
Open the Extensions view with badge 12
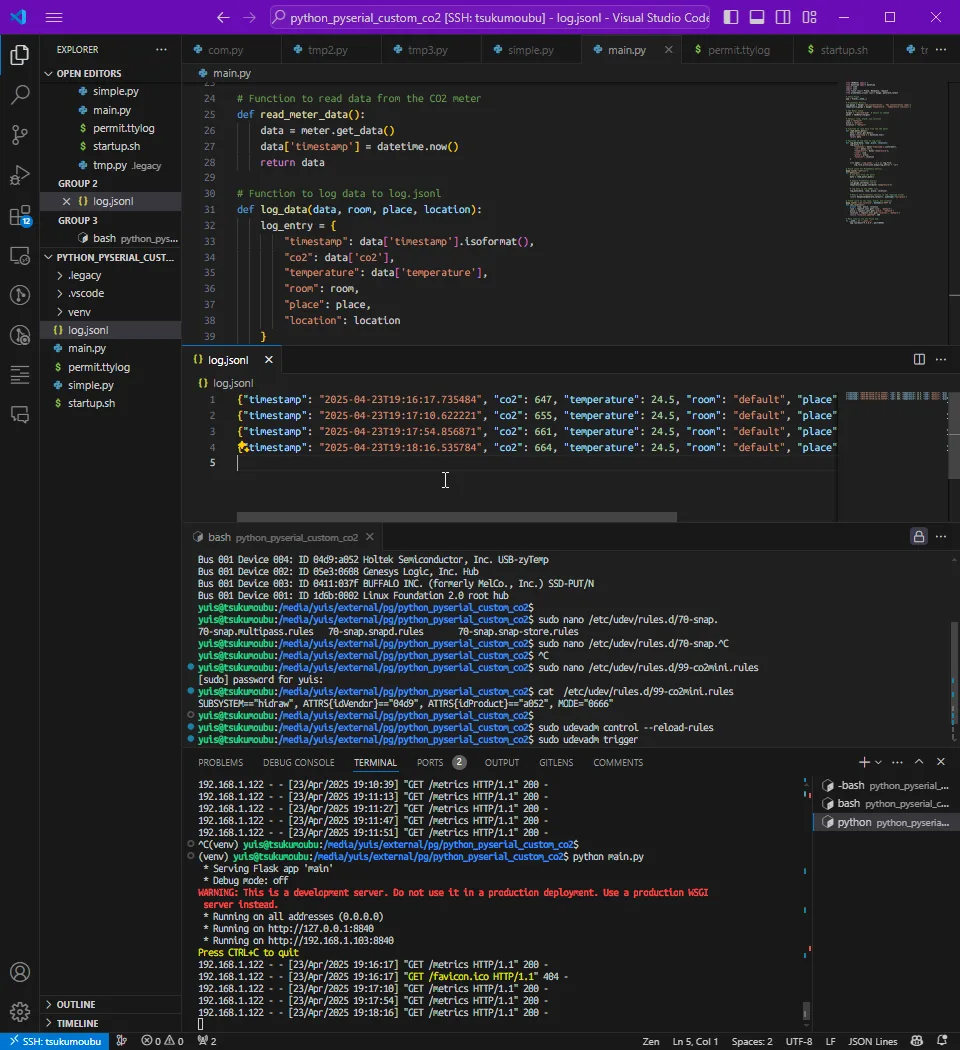[19, 216]
